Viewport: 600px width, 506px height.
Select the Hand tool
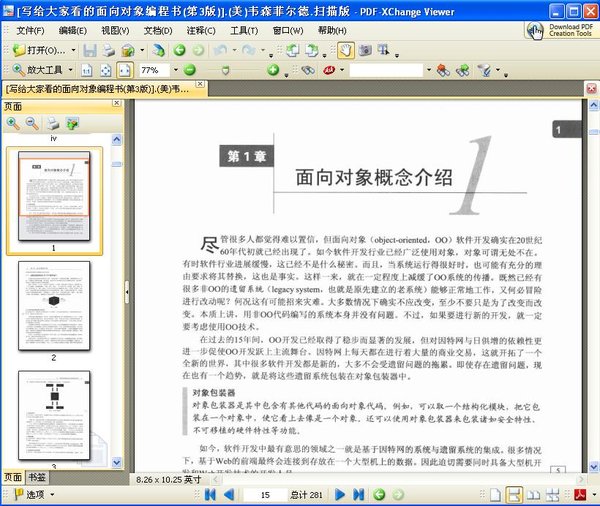click(345, 50)
